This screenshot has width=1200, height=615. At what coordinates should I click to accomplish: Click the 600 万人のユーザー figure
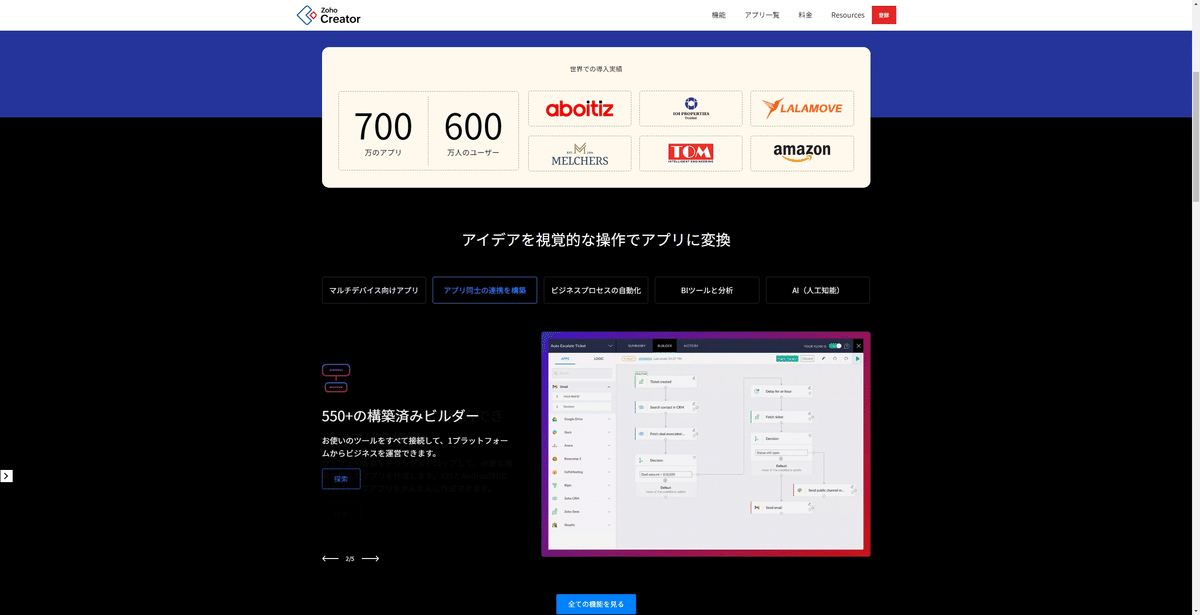473,135
